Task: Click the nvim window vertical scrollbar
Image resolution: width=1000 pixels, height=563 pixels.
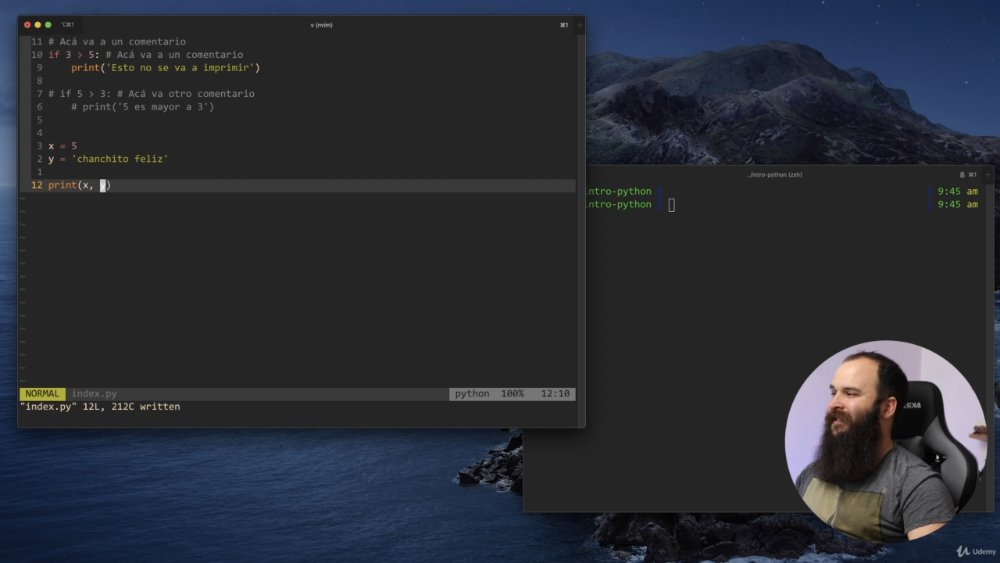Action: click(x=580, y=230)
